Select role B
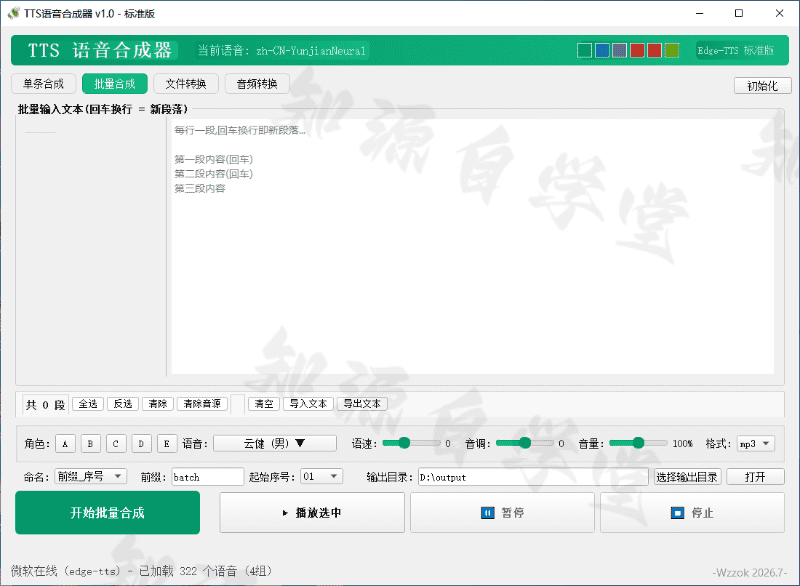Image resolution: width=800 pixels, height=586 pixels. [x=90, y=444]
